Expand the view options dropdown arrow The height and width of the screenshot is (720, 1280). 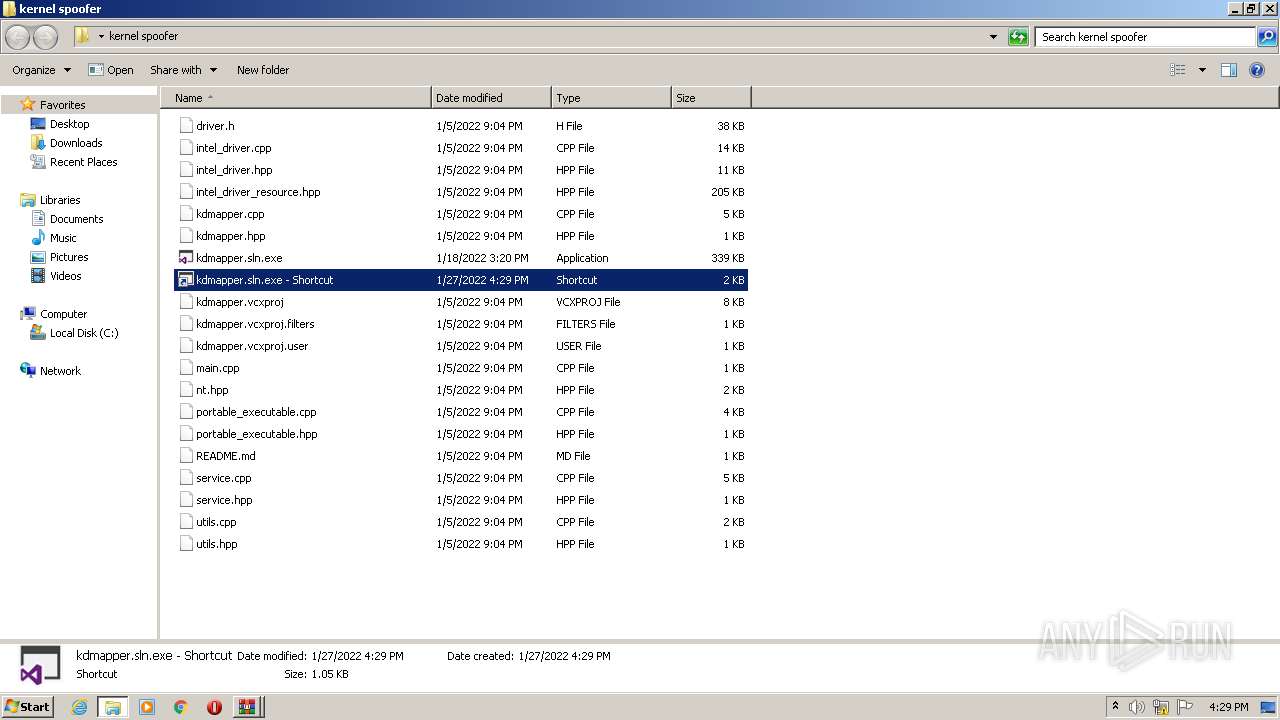click(x=1202, y=70)
